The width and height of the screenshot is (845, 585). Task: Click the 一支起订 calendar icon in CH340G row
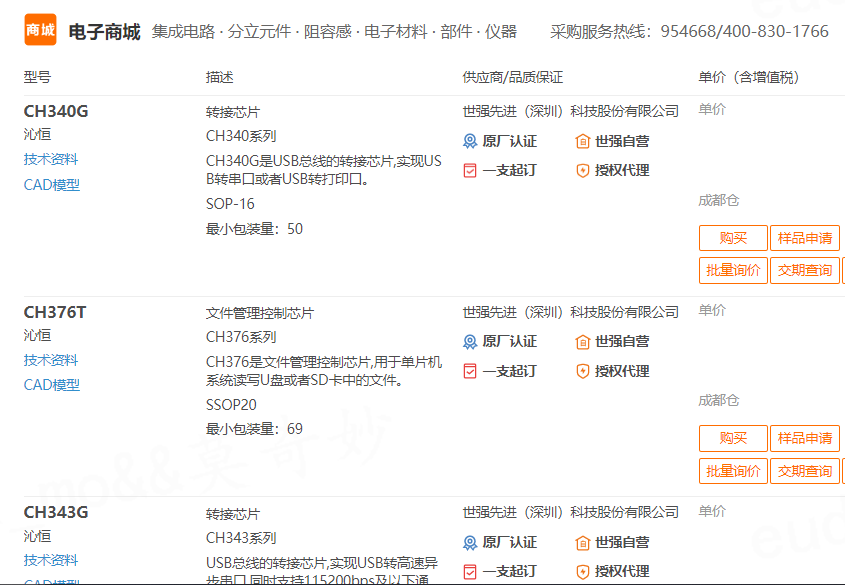point(470,171)
